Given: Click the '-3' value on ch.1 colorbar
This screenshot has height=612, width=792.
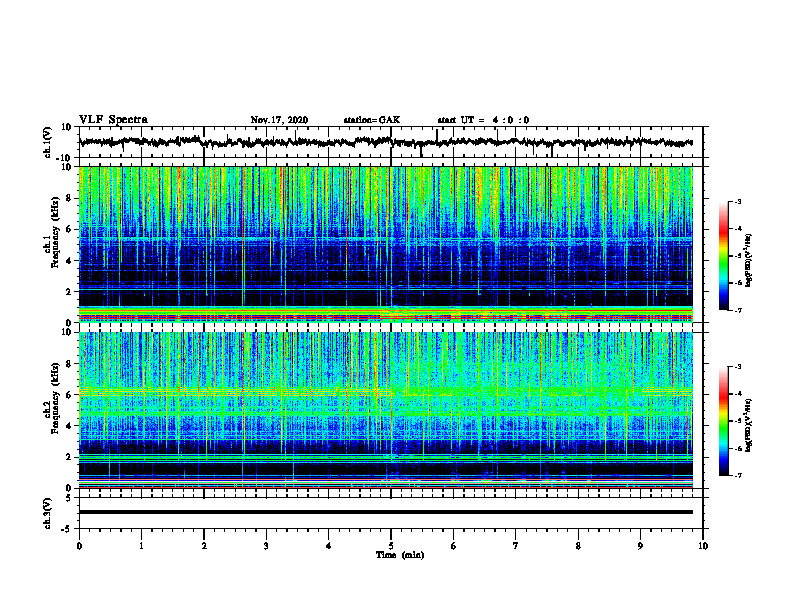Looking at the screenshot, I should (737, 202).
